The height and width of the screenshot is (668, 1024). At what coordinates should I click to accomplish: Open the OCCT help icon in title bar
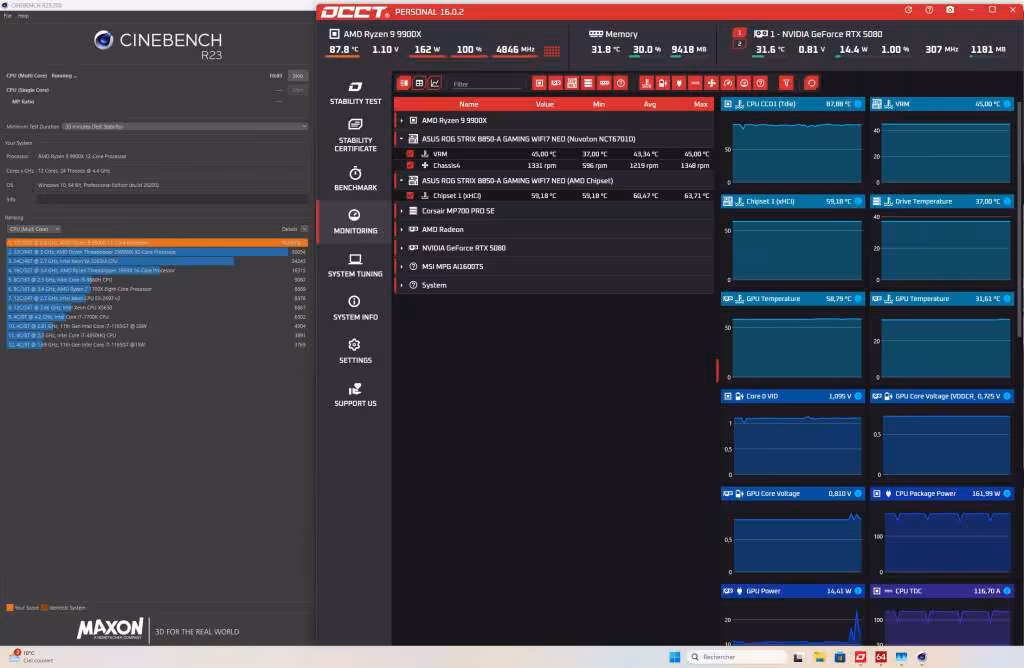pyautogui.click(x=929, y=10)
